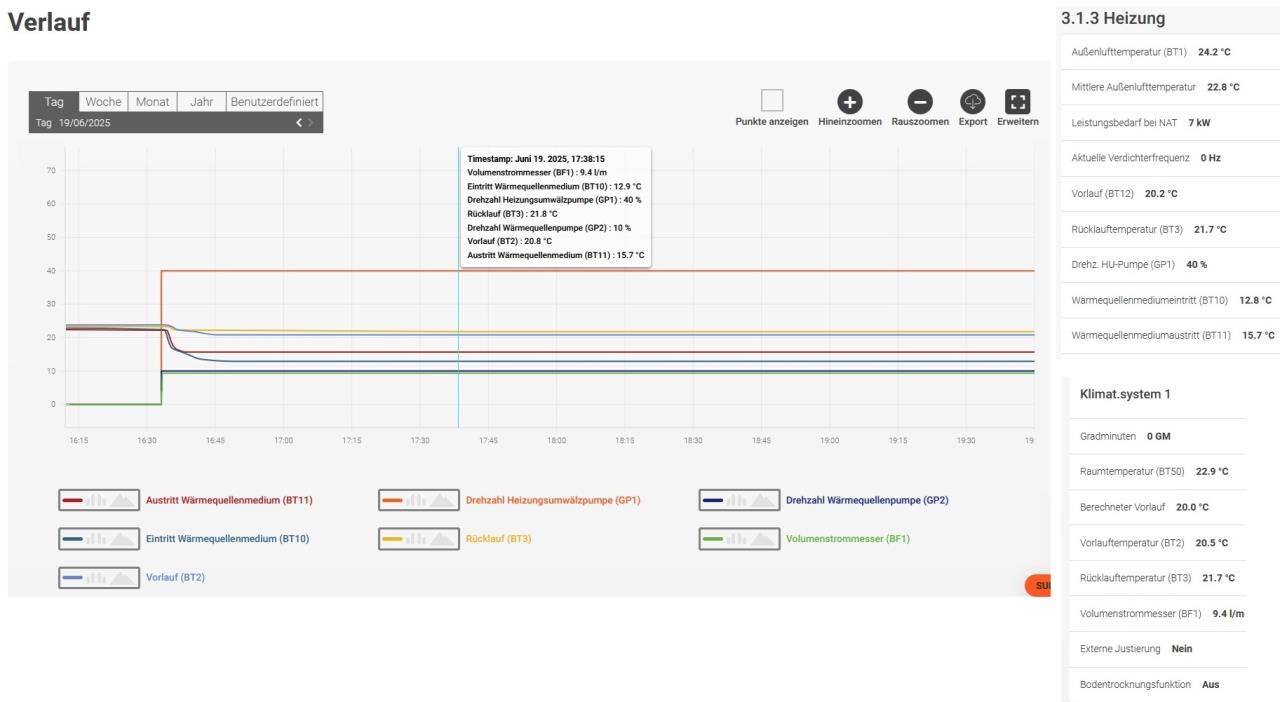Viewport: 1280px width, 702px height.
Task: Click the Erweitern fullscreen icon
Action: coord(1017,101)
